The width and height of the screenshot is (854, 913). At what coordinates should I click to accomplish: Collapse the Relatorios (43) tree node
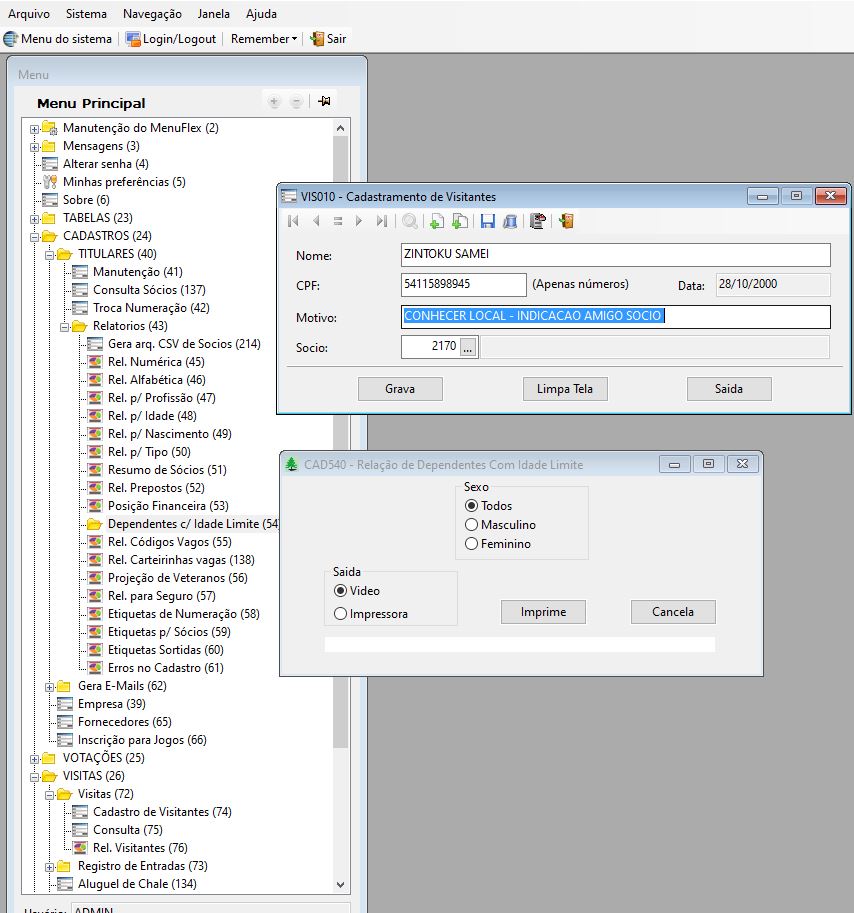pos(65,326)
